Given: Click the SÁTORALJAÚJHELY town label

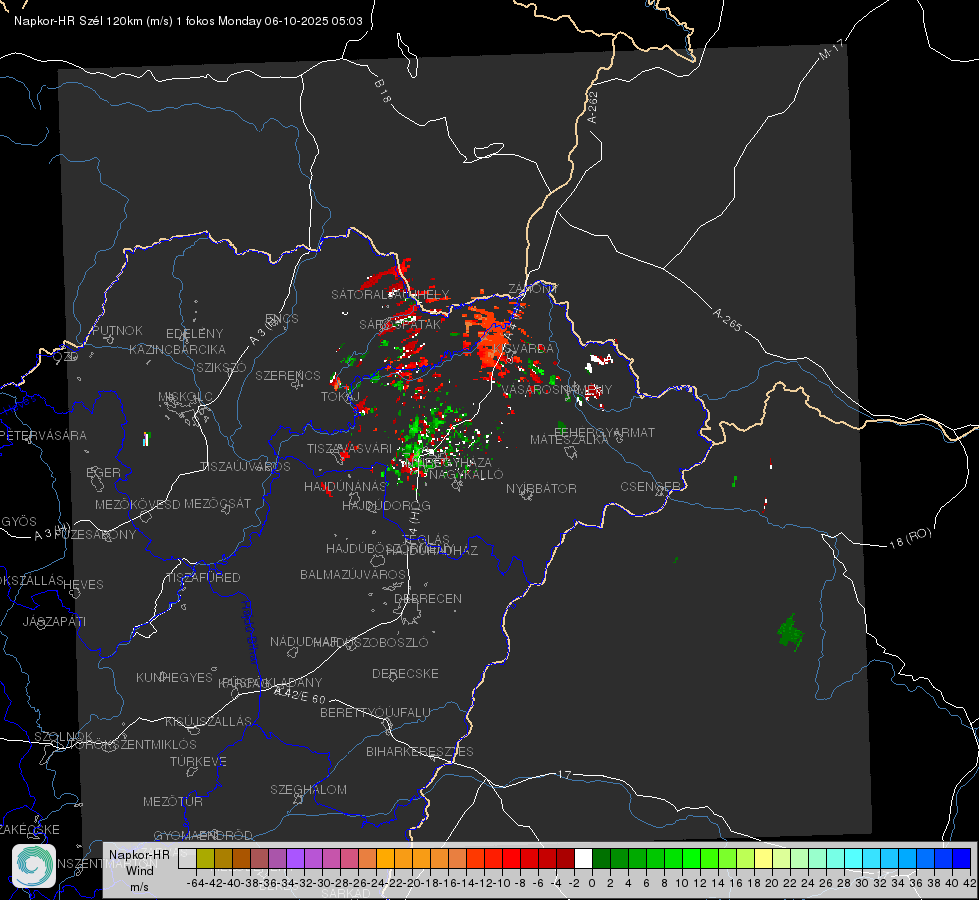Looking at the screenshot, I should pos(390,294).
